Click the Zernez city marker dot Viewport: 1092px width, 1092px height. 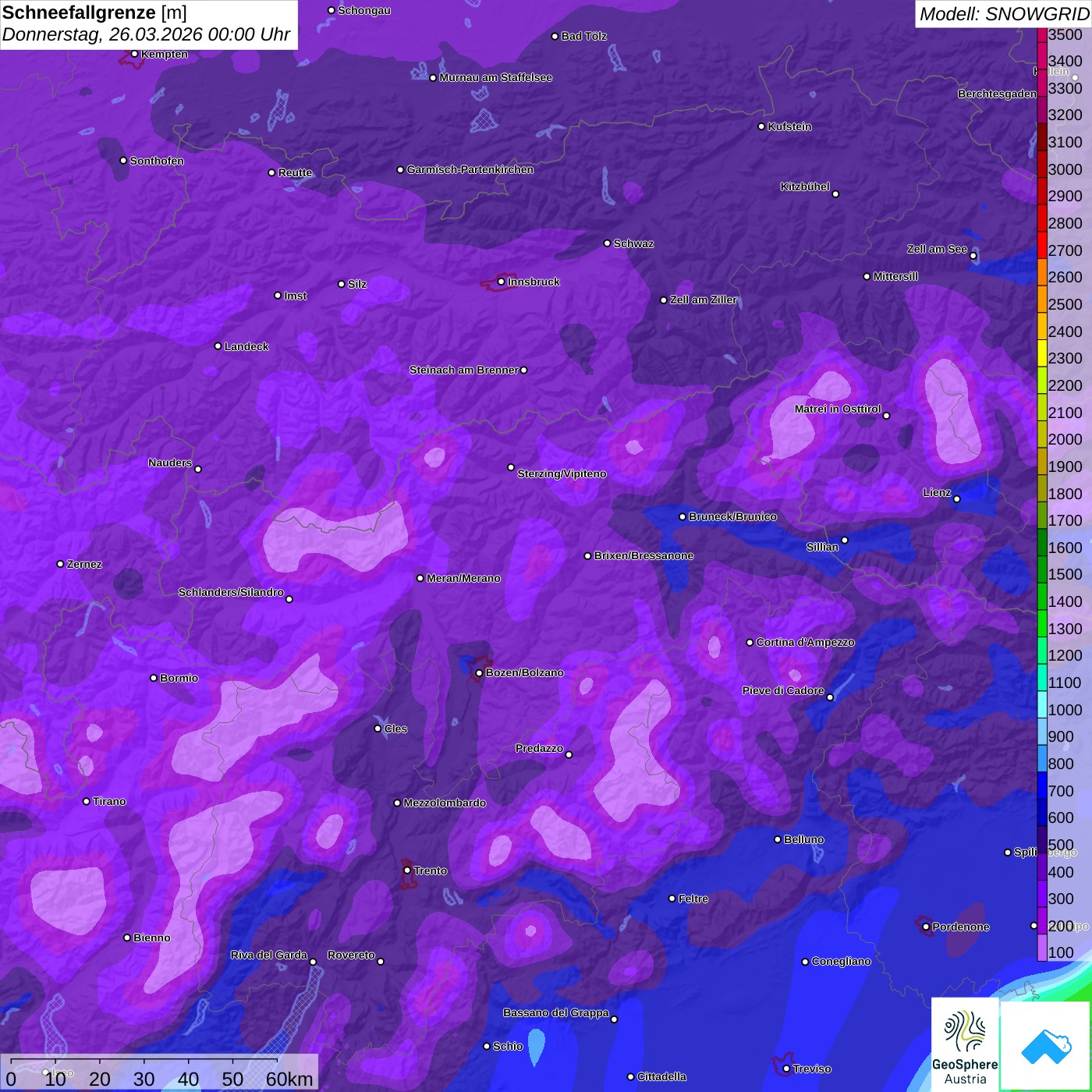tap(60, 563)
